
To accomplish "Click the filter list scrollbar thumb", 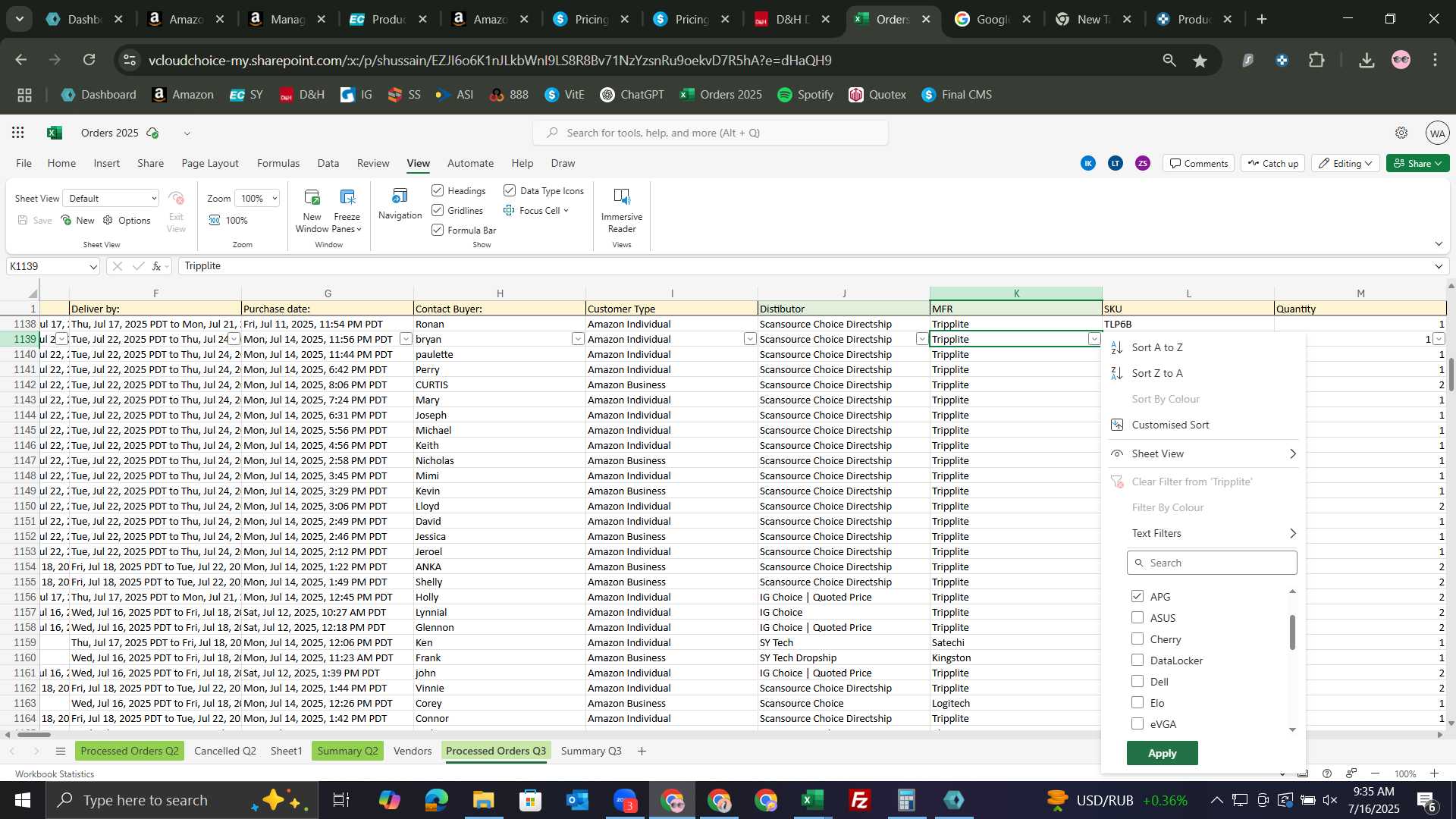I will 1292,632.
